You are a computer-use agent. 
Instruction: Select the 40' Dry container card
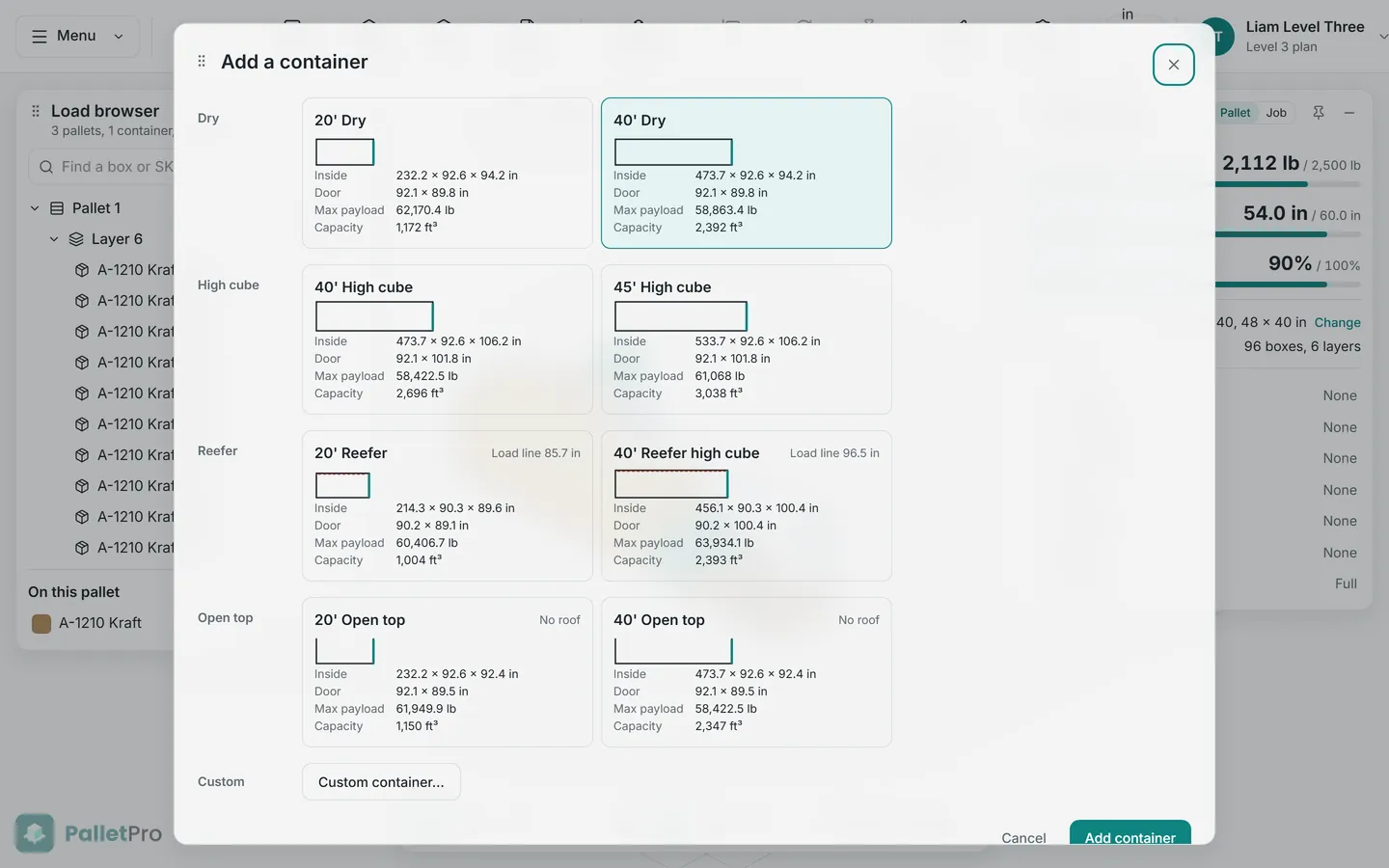coord(746,173)
